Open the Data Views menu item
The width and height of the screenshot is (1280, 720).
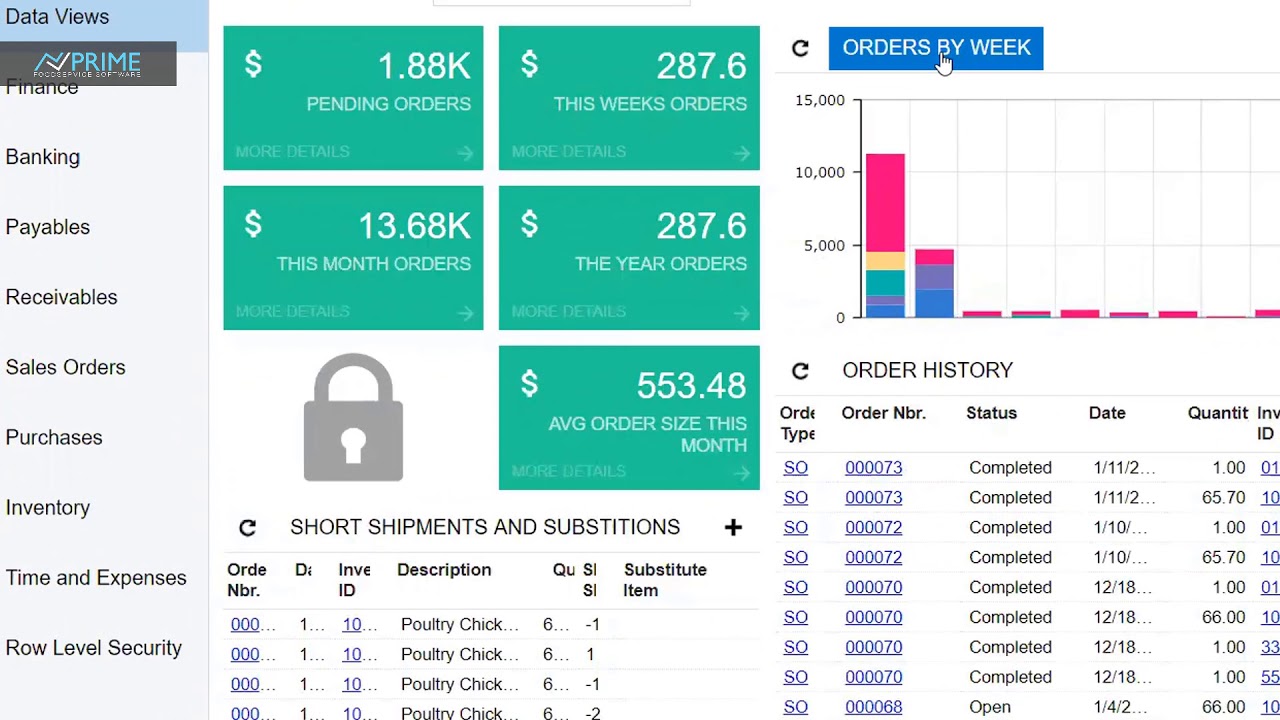click(x=57, y=17)
